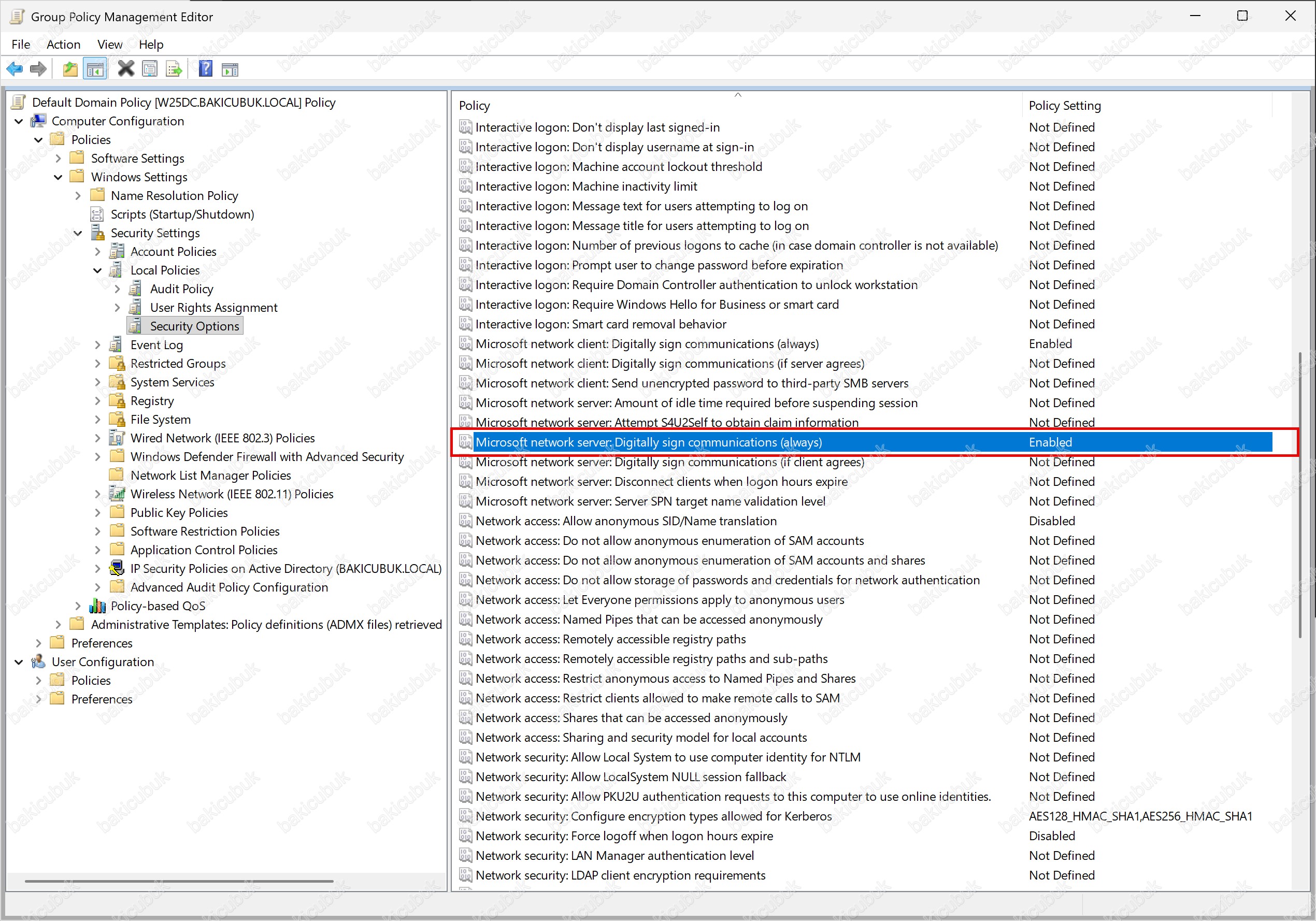Select Microsoft network server: Digitally sign communications (always)

click(x=864, y=442)
